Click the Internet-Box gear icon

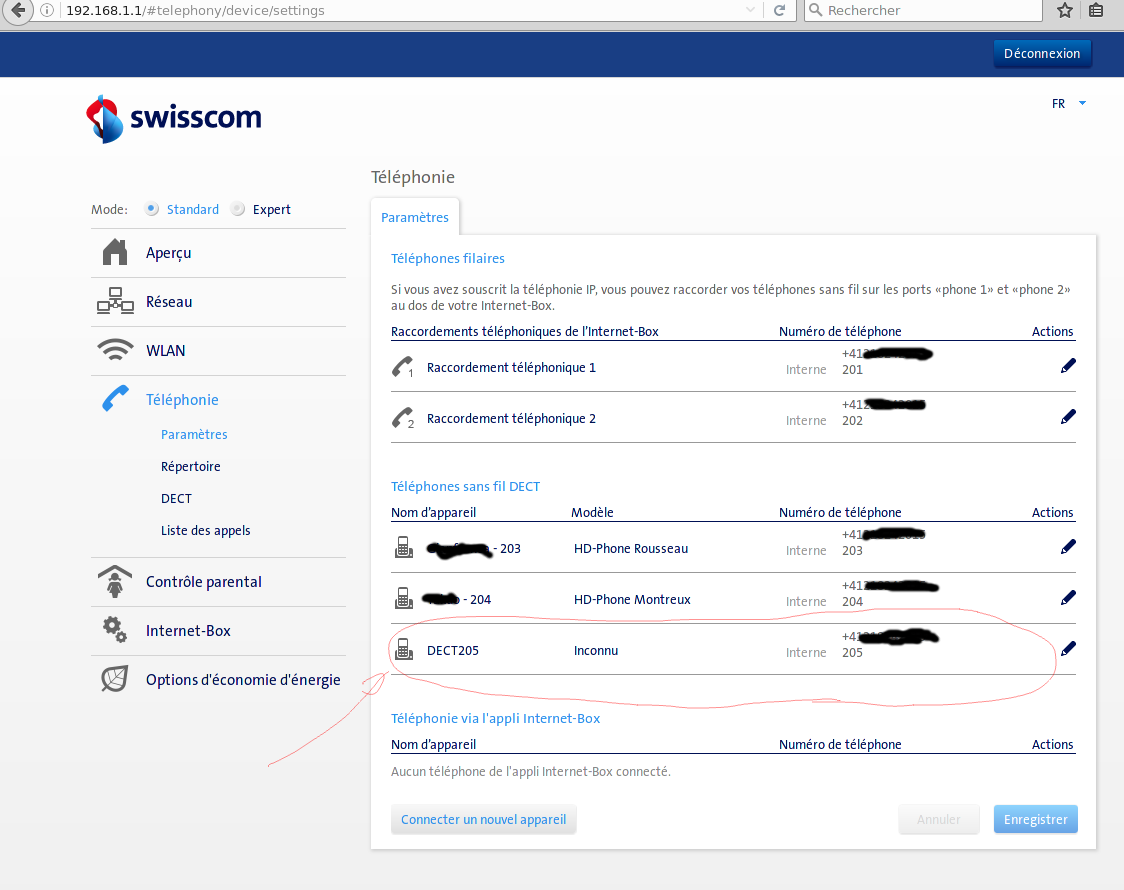point(114,630)
